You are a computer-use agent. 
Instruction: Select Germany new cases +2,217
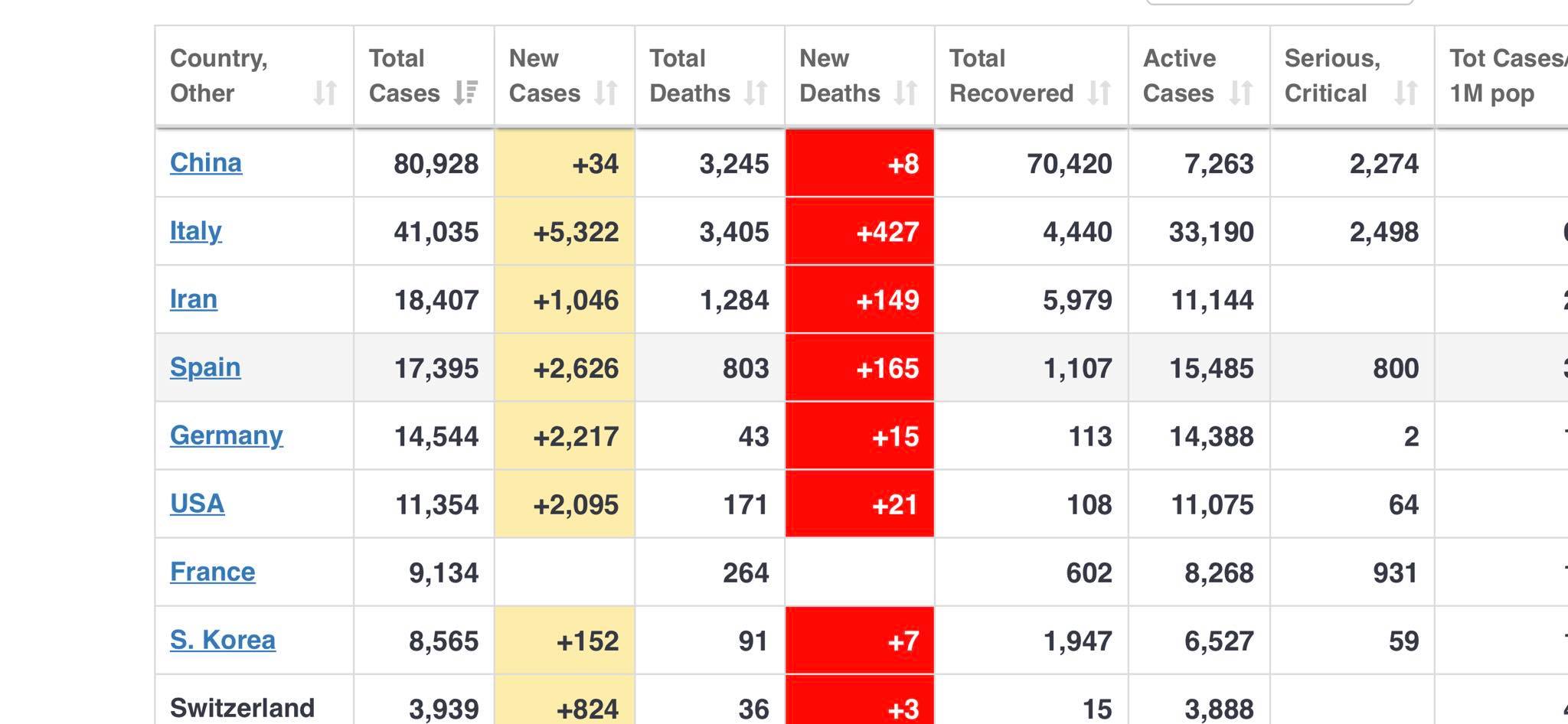(x=576, y=436)
